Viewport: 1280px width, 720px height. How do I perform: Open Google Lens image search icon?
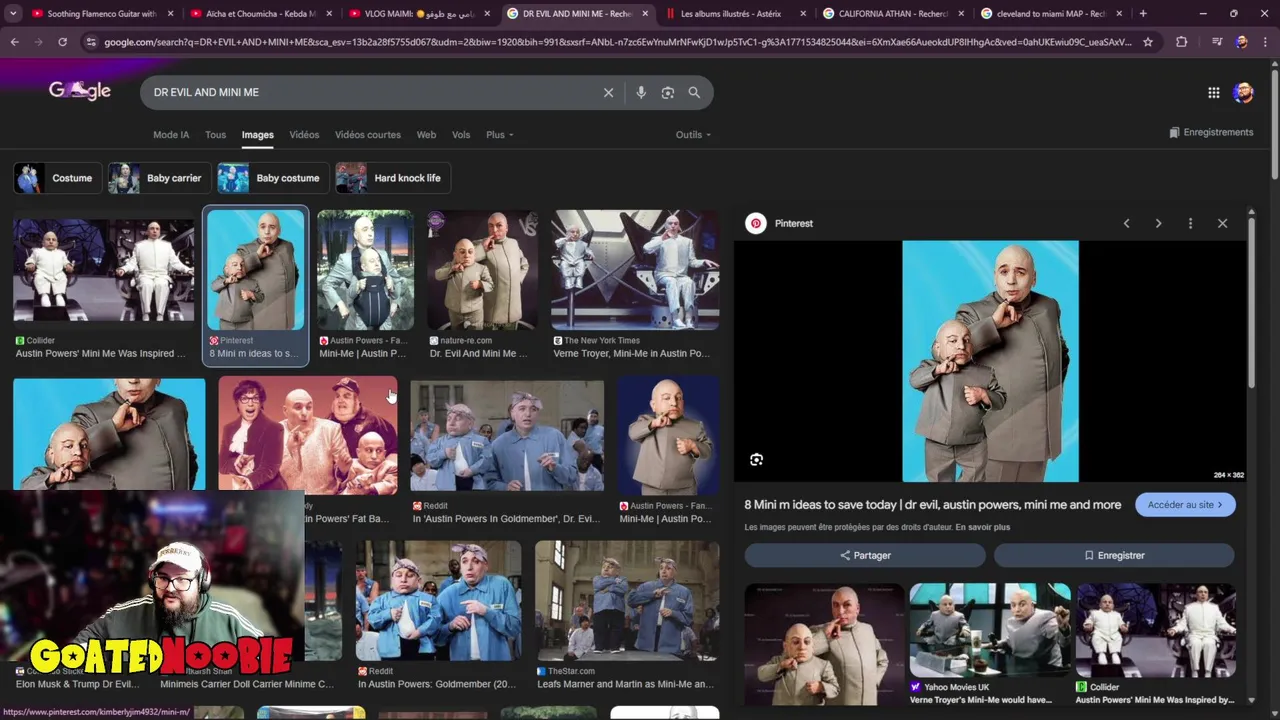[x=668, y=92]
